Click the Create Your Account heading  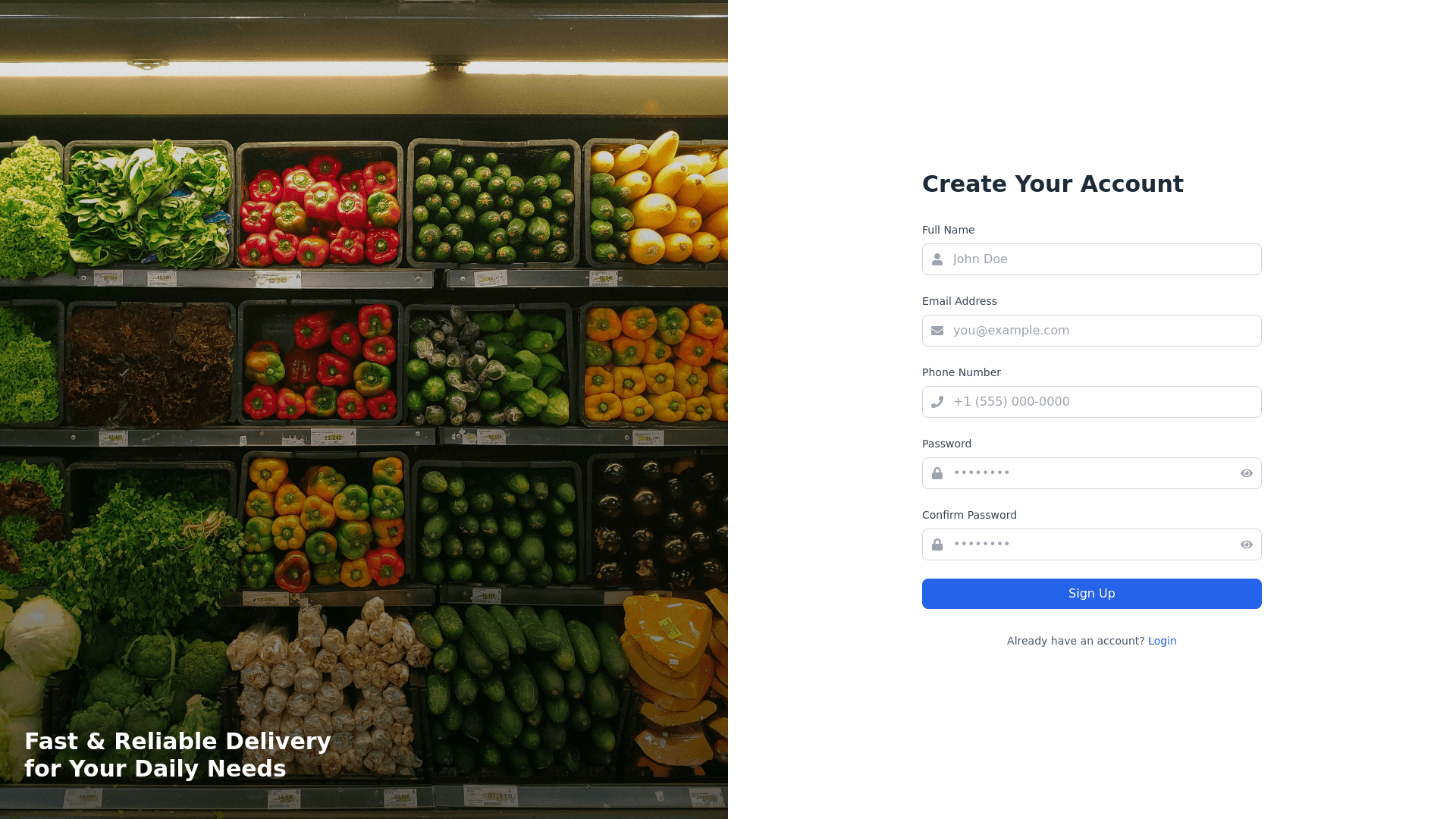[x=1053, y=184]
